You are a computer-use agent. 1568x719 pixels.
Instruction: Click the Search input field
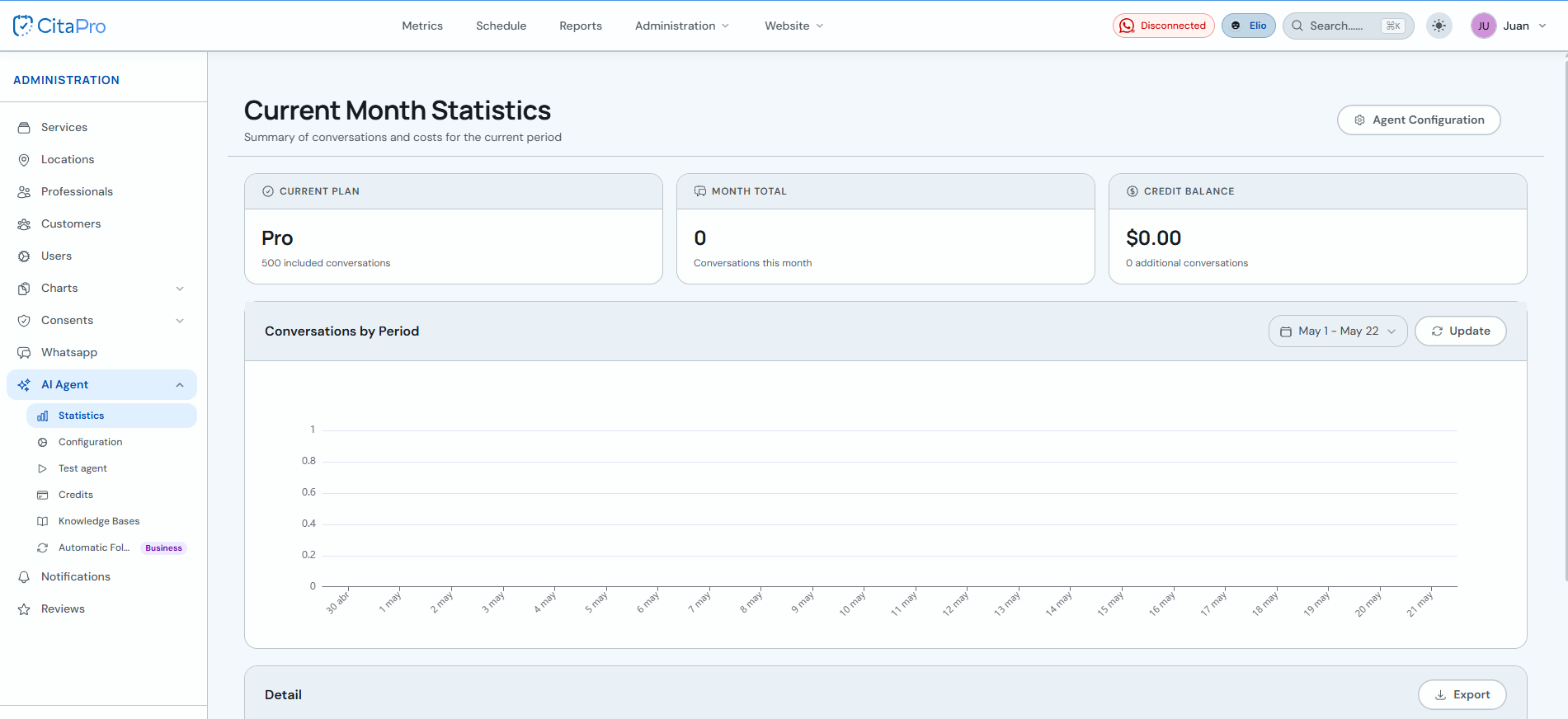pyautogui.click(x=1349, y=26)
